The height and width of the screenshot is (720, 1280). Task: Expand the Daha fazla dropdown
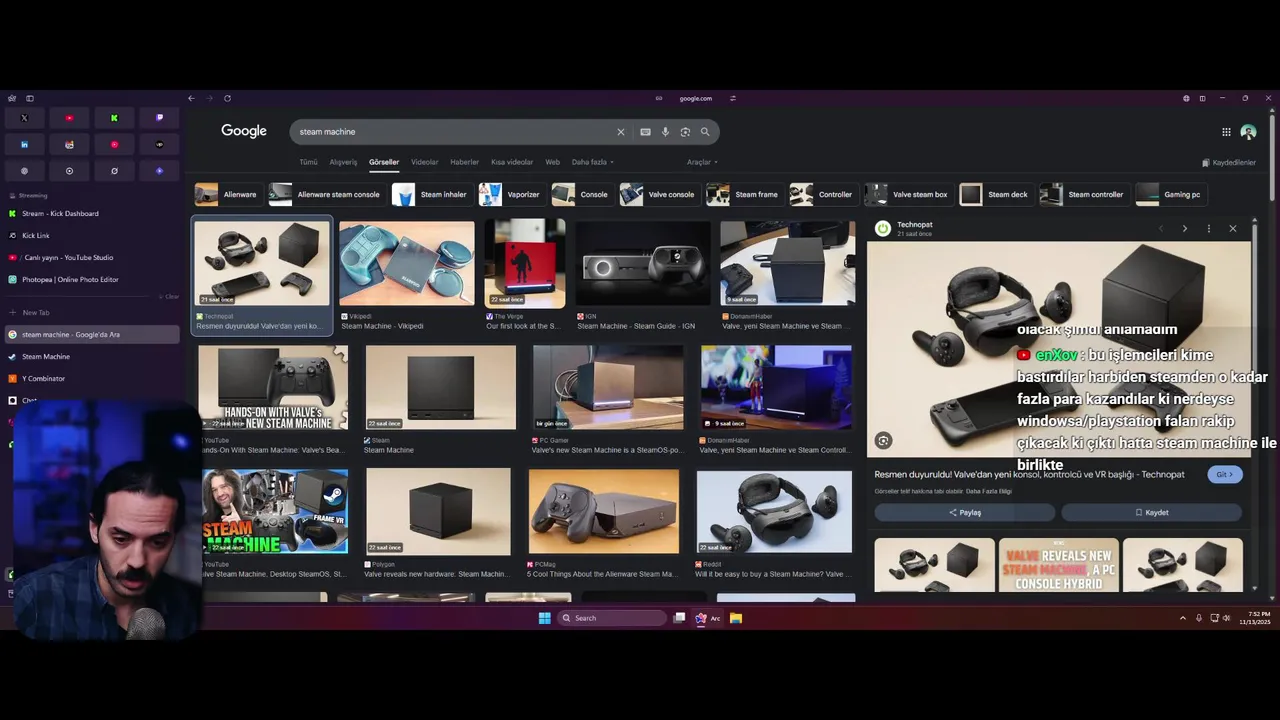(593, 162)
